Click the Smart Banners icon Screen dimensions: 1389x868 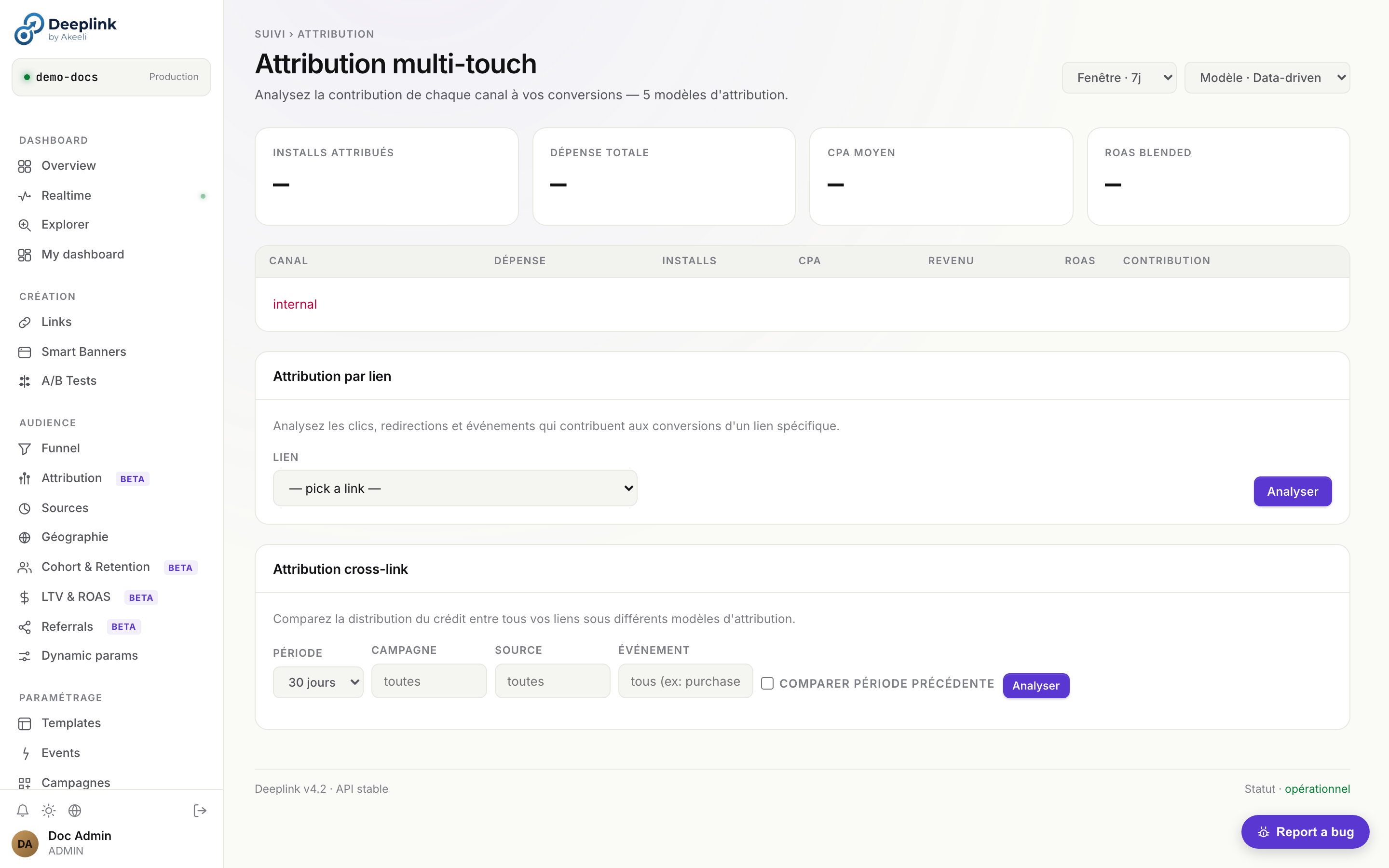(25, 353)
